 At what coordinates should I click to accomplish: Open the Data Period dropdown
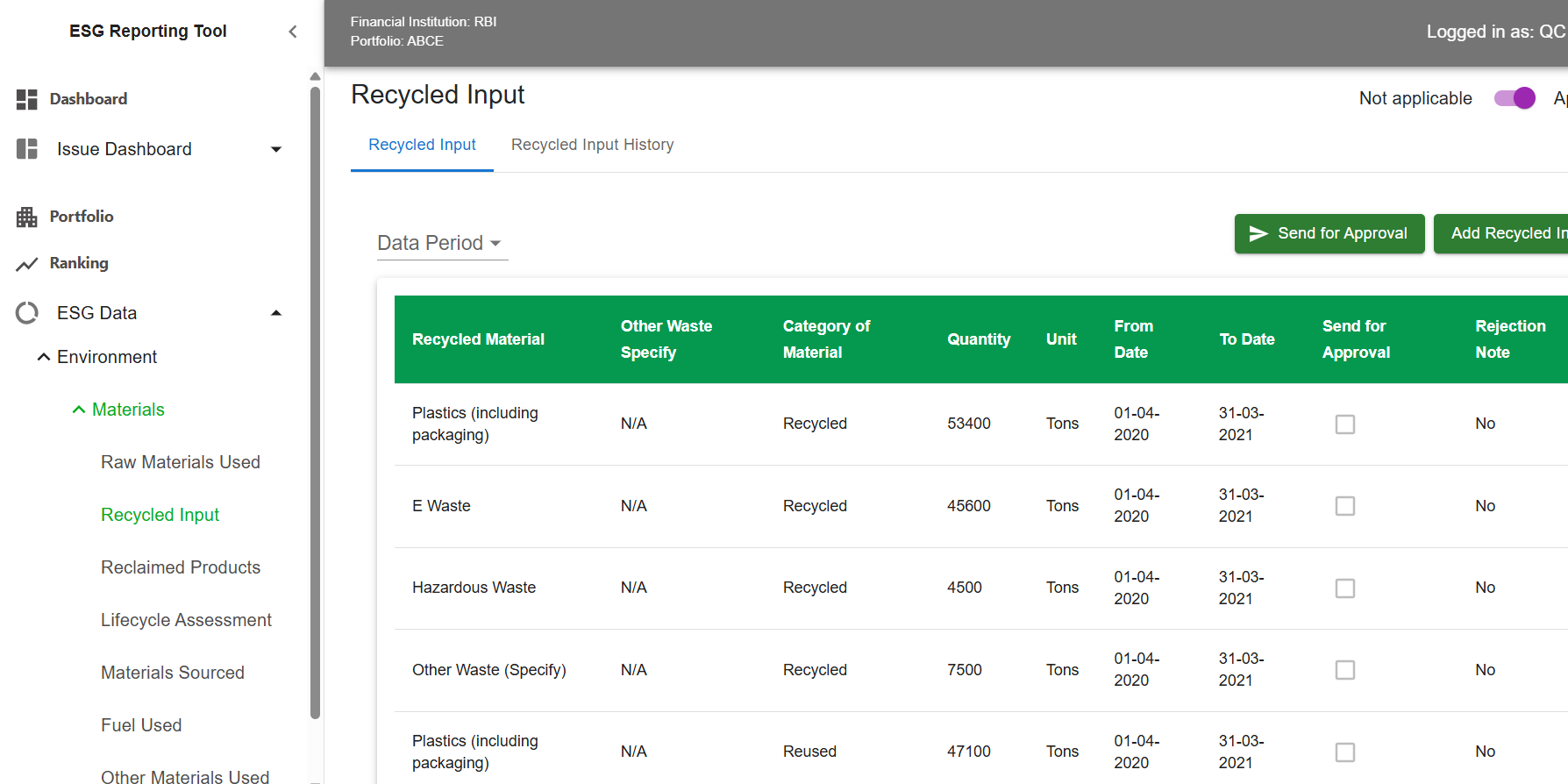441,243
